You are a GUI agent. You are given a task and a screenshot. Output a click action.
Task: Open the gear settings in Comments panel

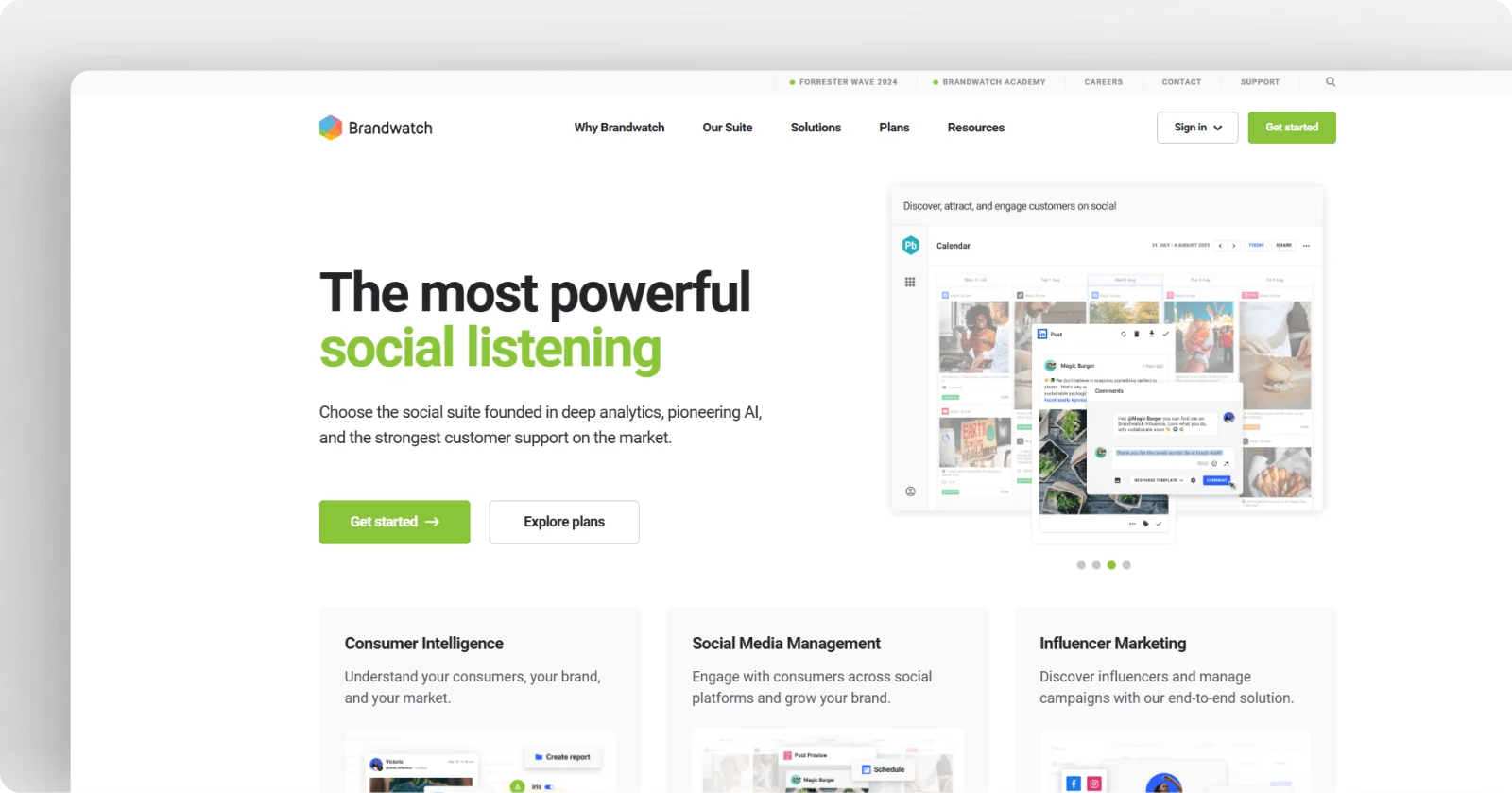(1193, 480)
